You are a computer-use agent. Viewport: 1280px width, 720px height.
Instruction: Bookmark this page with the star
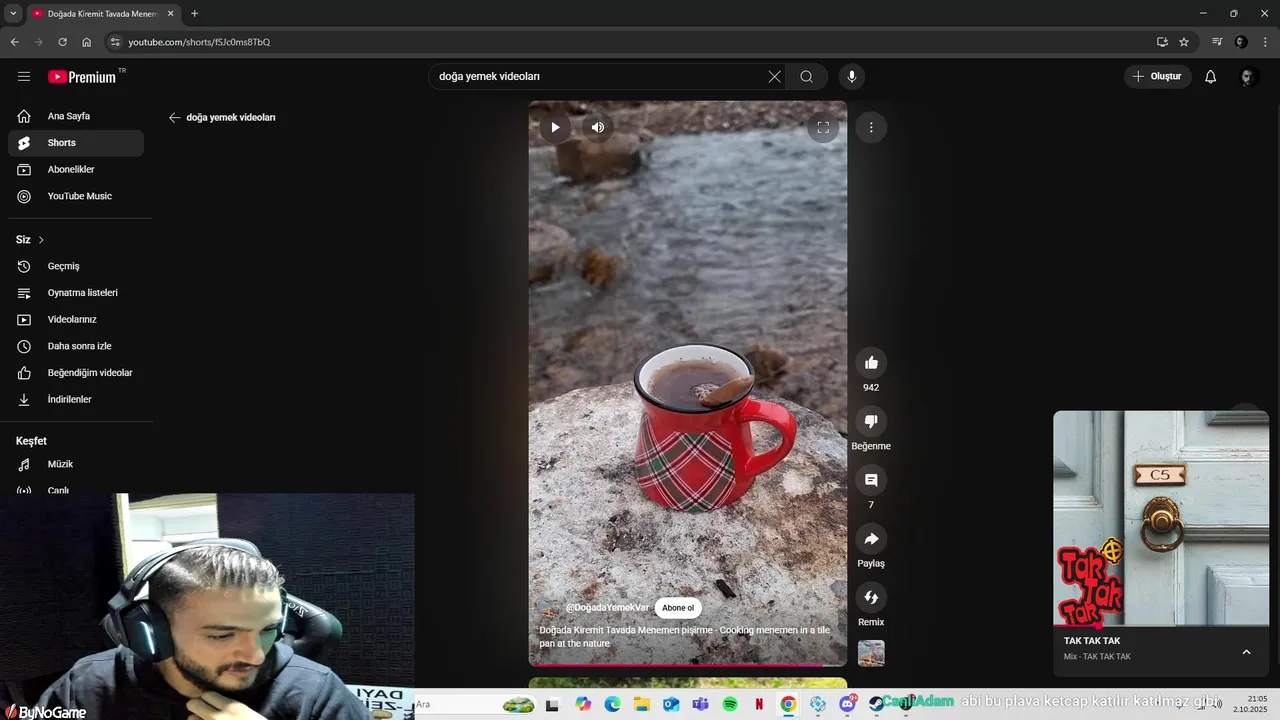coord(1184,42)
